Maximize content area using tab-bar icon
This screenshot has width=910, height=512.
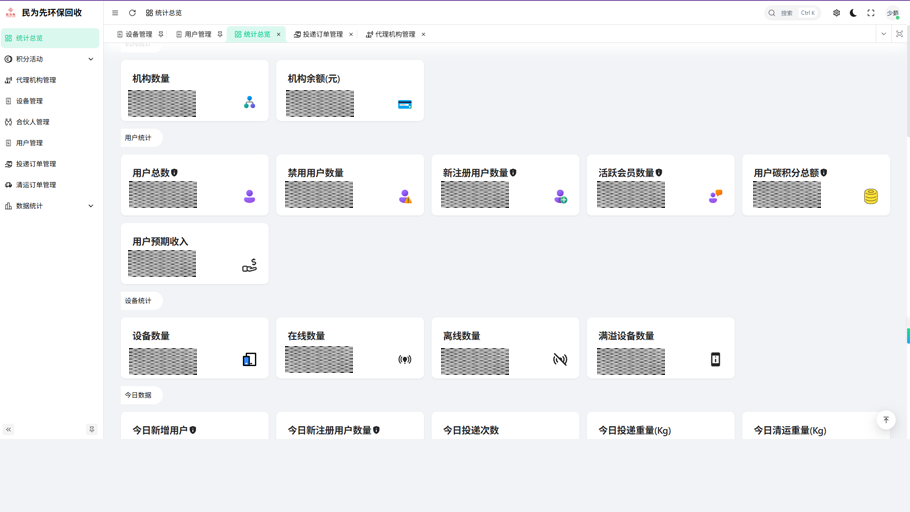coord(900,34)
